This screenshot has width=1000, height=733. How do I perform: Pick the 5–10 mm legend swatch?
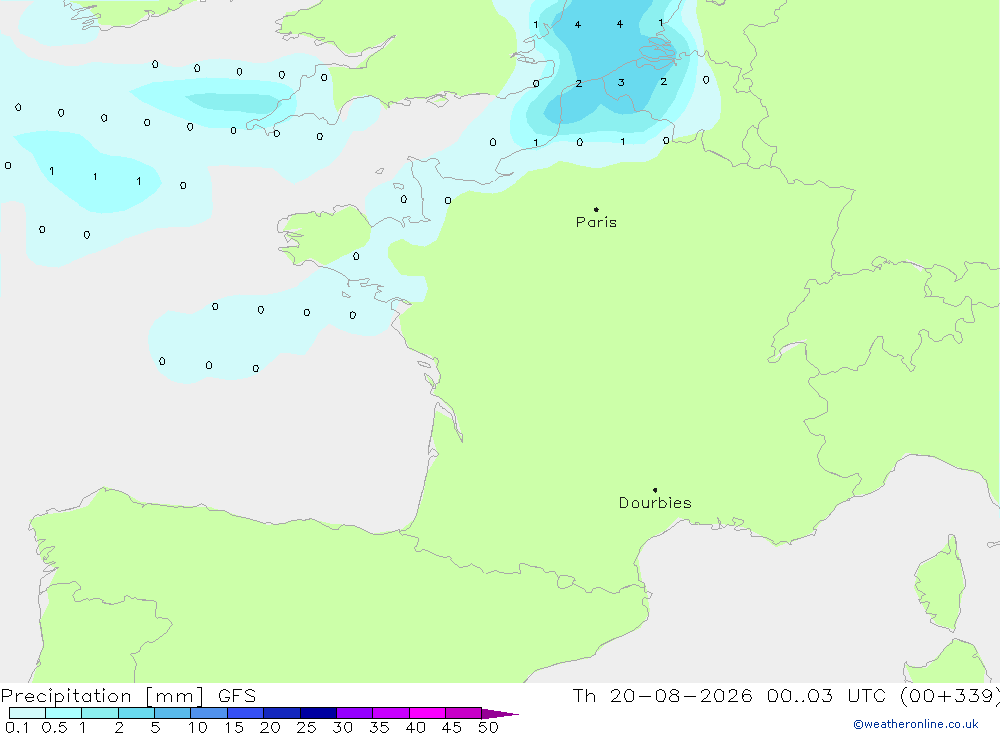pos(172,713)
